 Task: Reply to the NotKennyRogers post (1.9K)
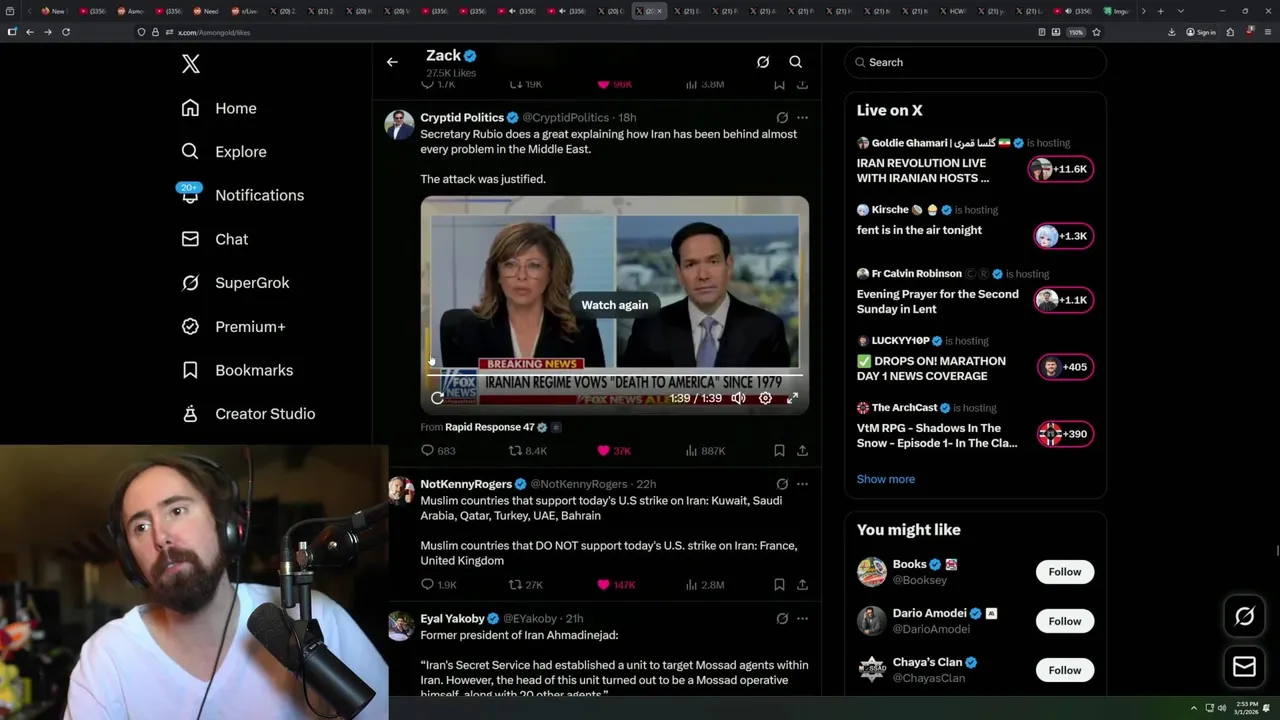click(438, 585)
